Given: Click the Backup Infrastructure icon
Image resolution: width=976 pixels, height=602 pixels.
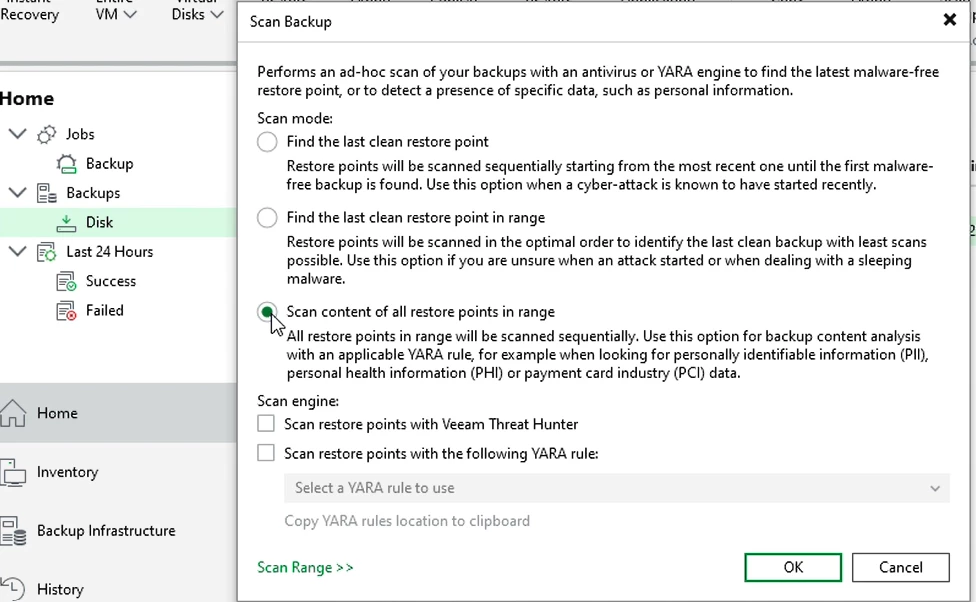Looking at the screenshot, I should (x=14, y=531).
